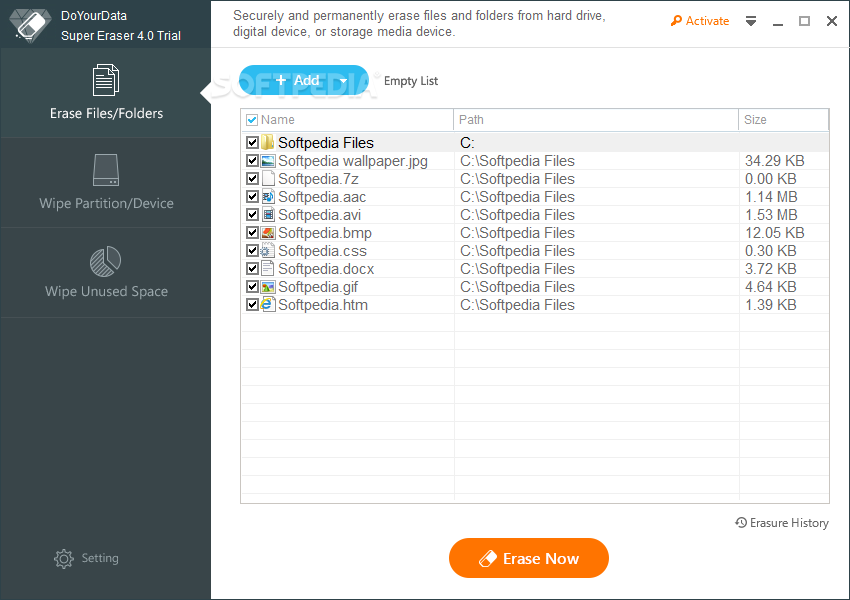Screen dimensions: 850x600
Task: Click the eraser icon on Erase Now
Action: (x=487, y=559)
